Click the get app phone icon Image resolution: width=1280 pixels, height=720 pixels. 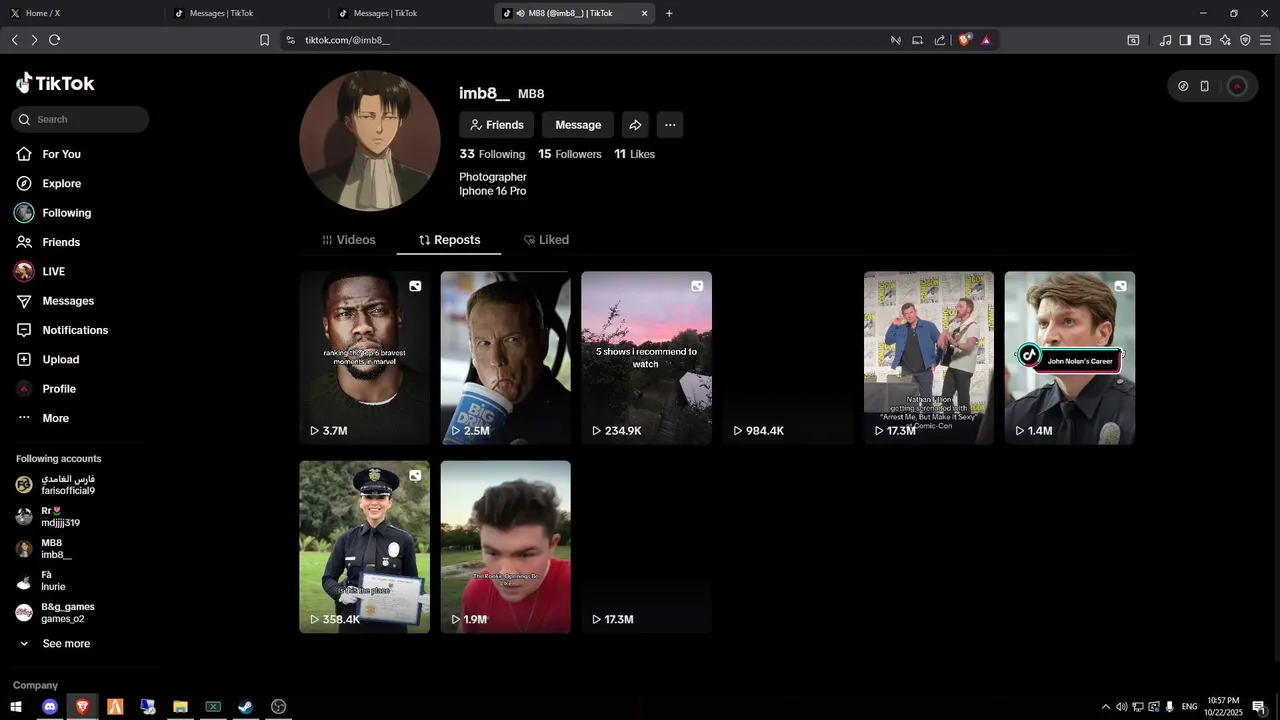point(1205,86)
